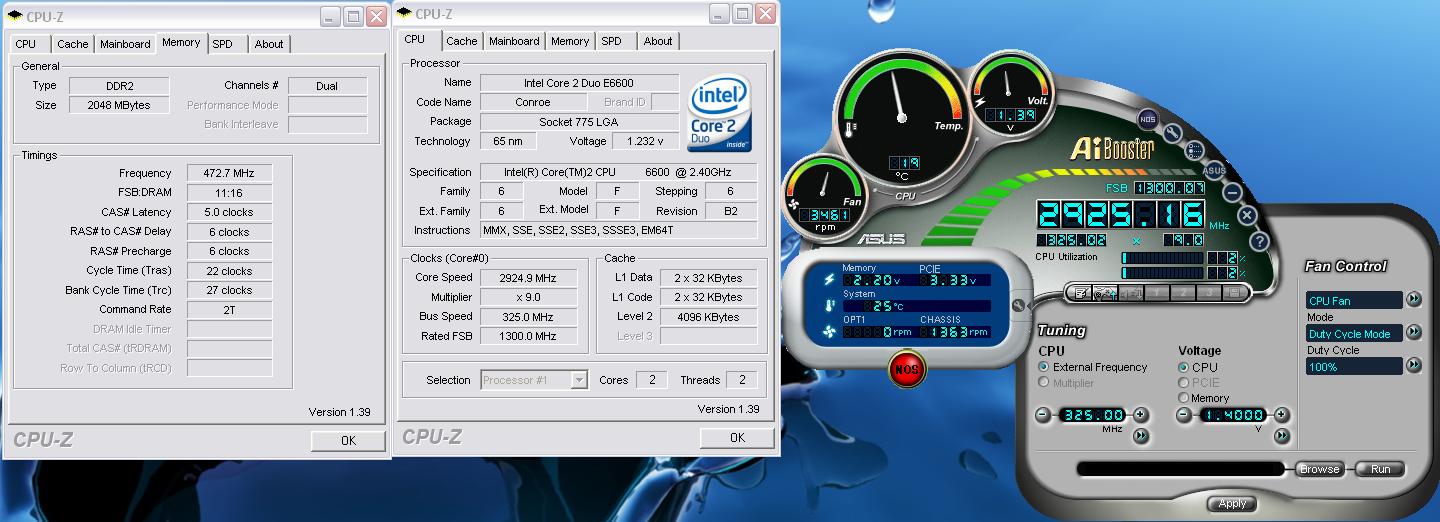This screenshot has width=1440, height=522.
Task: Increase CPU frequency with the plus button
Action: click(x=1140, y=415)
